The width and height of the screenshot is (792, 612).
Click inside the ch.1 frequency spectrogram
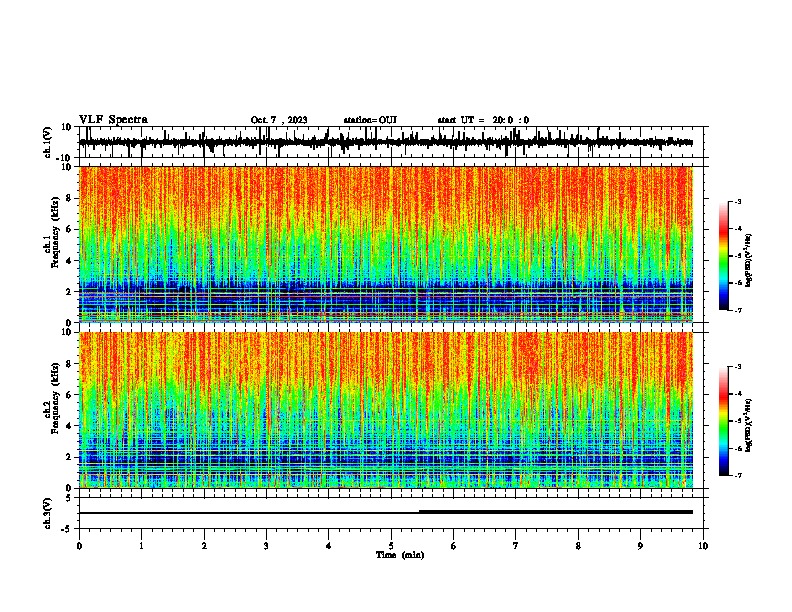point(386,244)
